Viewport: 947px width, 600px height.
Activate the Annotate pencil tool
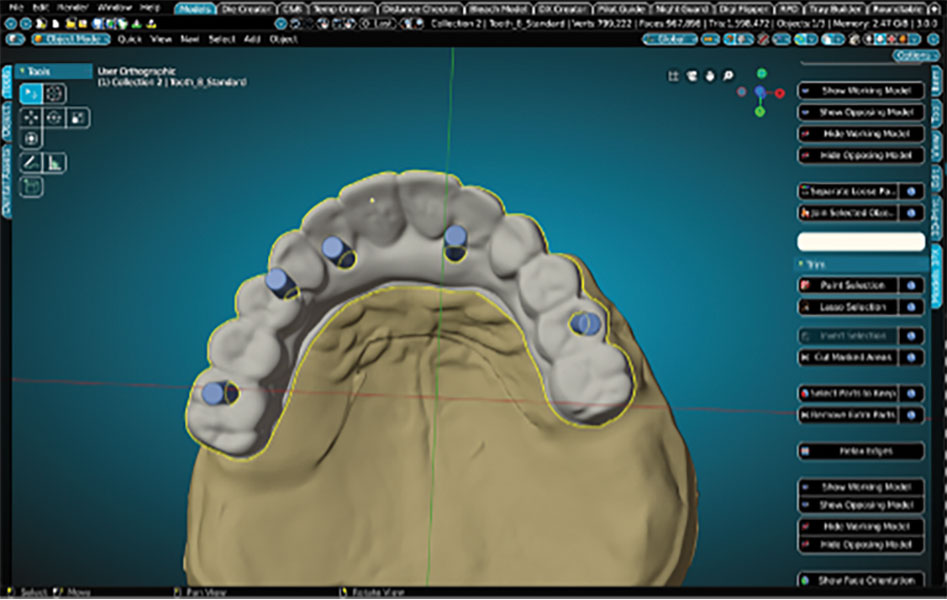[x=32, y=162]
